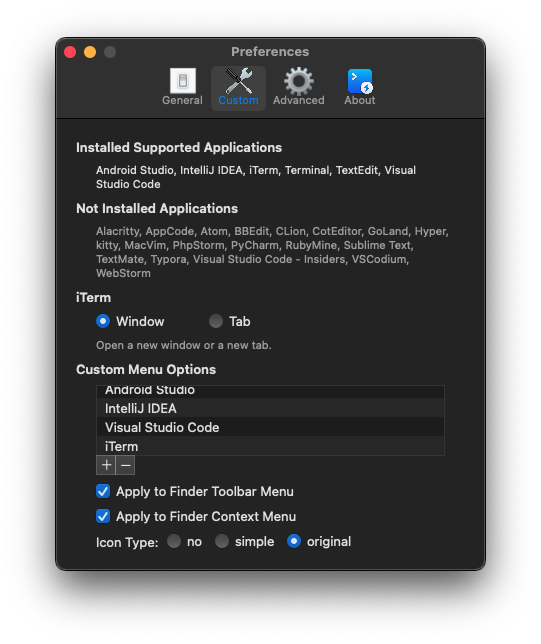
Task: Open the About tab
Action: [x=360, y=88]
